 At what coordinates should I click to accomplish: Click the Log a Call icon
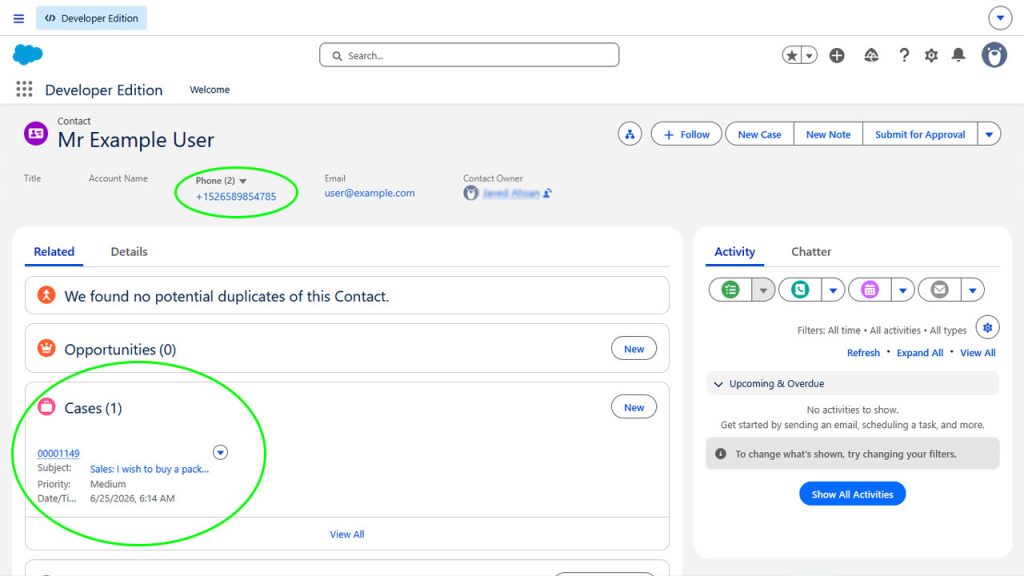point(800,289)
